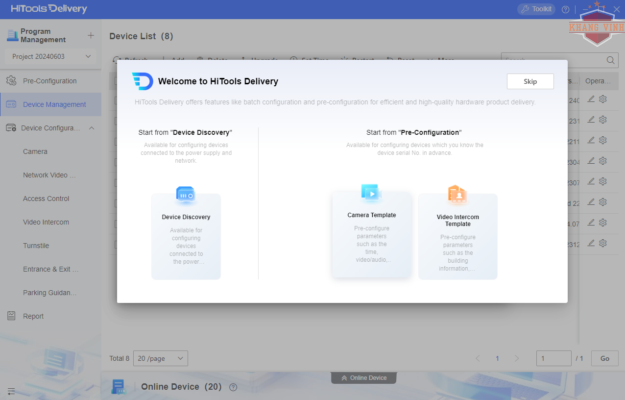Click the page number input field
Image resolution: width=625 pixels, height=400 pixels.
pyautogui.click(x=553, y=357)
